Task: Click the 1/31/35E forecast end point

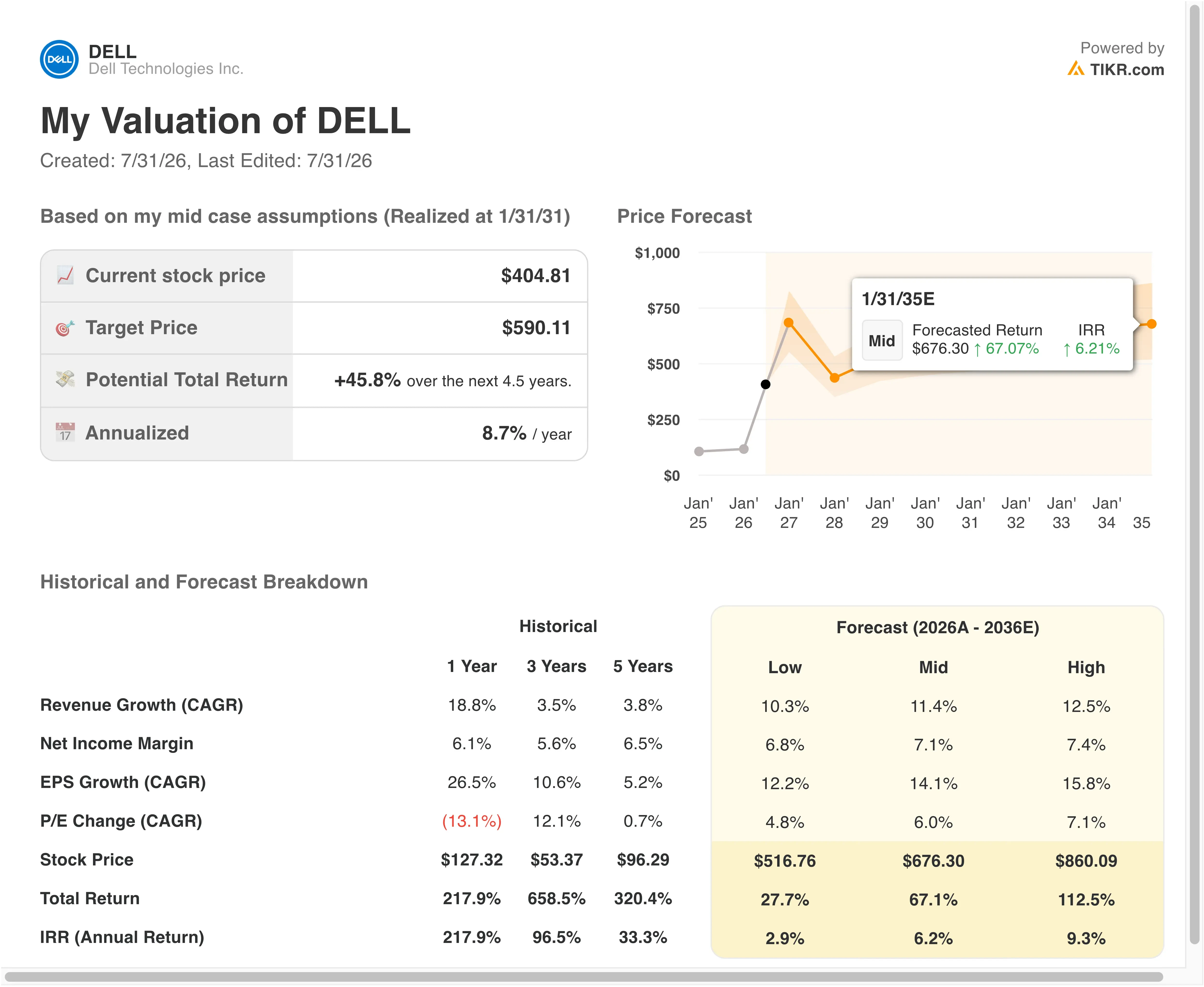Action: click(1152, 324)
